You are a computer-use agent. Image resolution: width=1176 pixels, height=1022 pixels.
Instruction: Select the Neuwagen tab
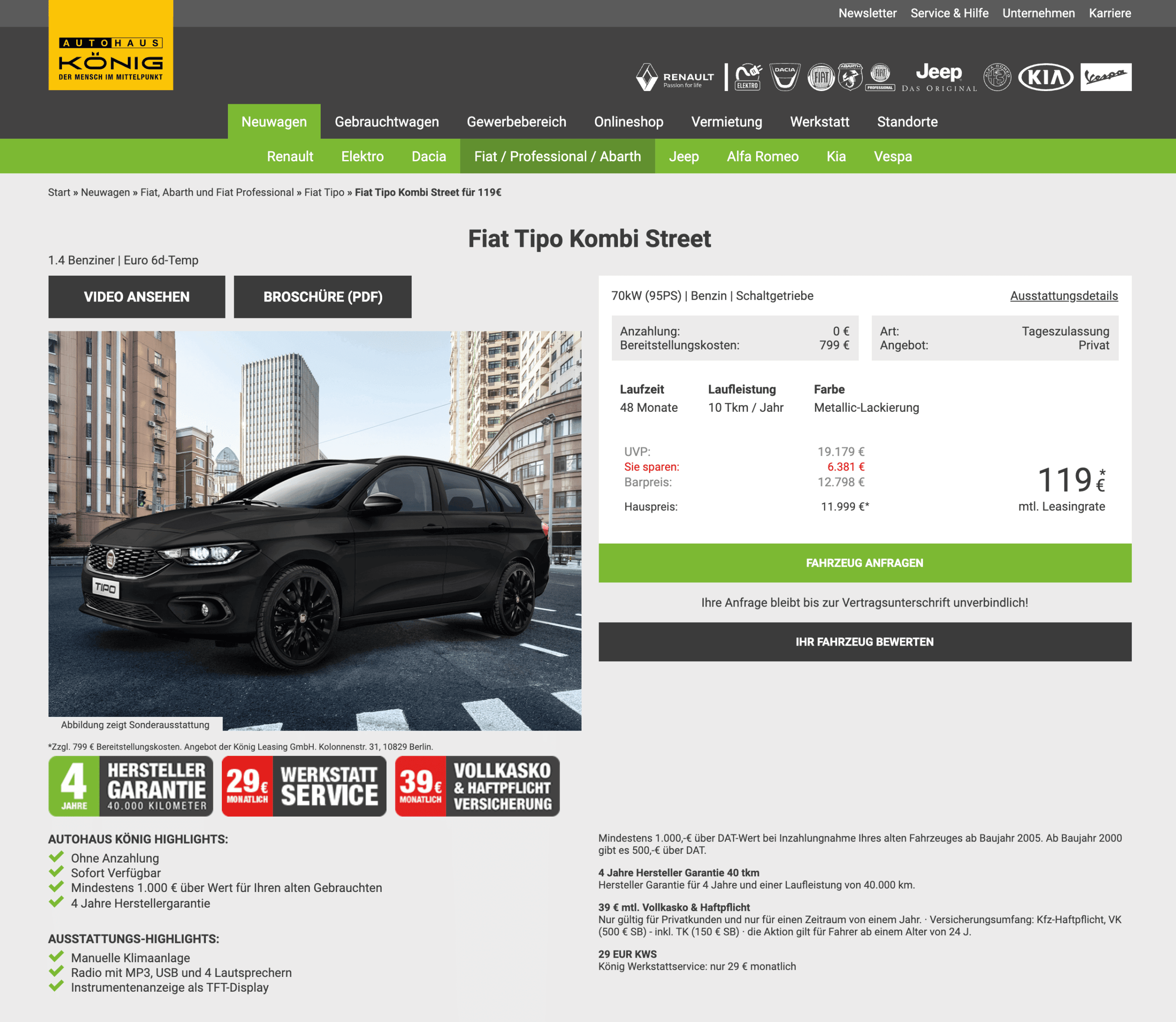(274, 121)
